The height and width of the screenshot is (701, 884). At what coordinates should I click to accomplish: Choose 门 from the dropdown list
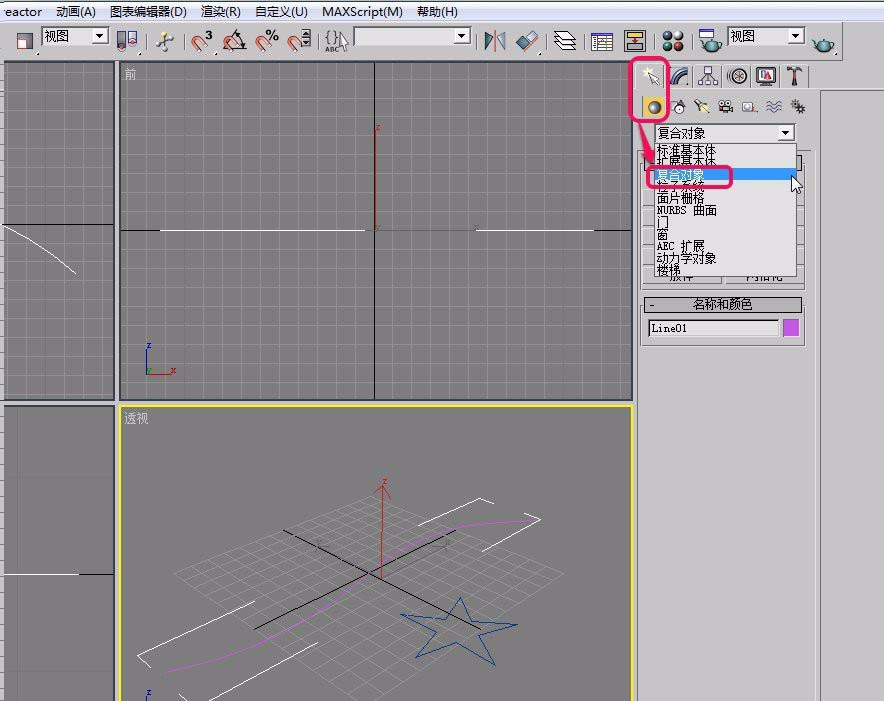point(663,222)
